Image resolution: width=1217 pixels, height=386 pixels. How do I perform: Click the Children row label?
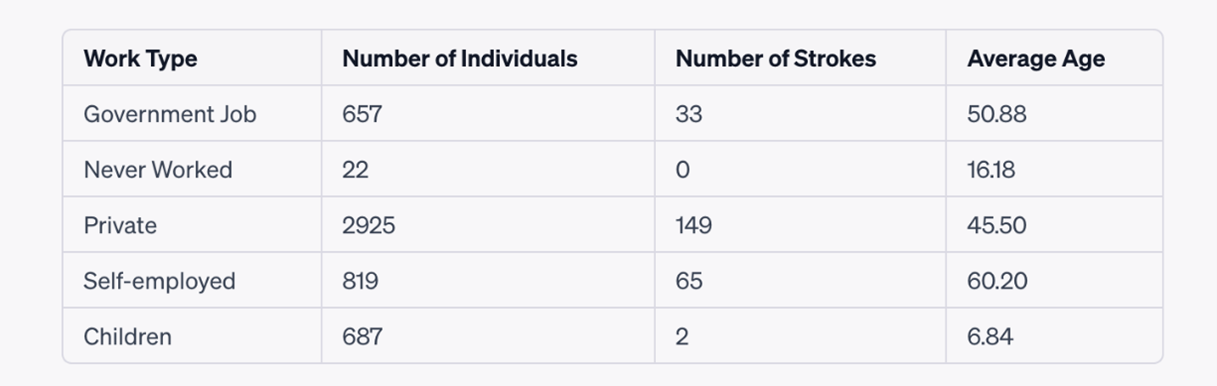(x=127, y=336)
